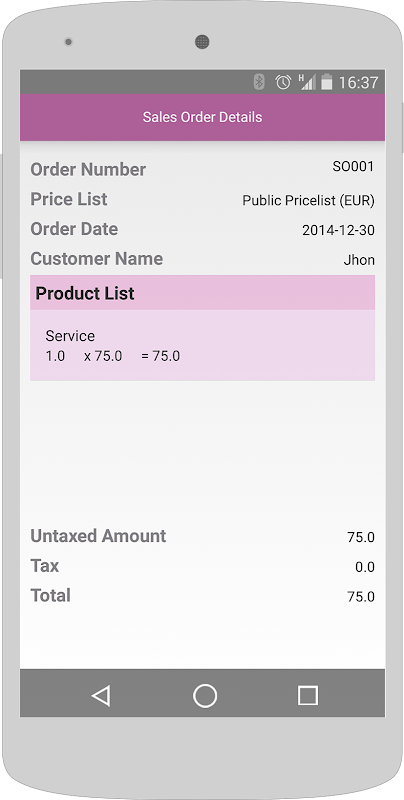Tap the Tax value 0.0
This screenshot has width=404, height=800.
[365, 567]
